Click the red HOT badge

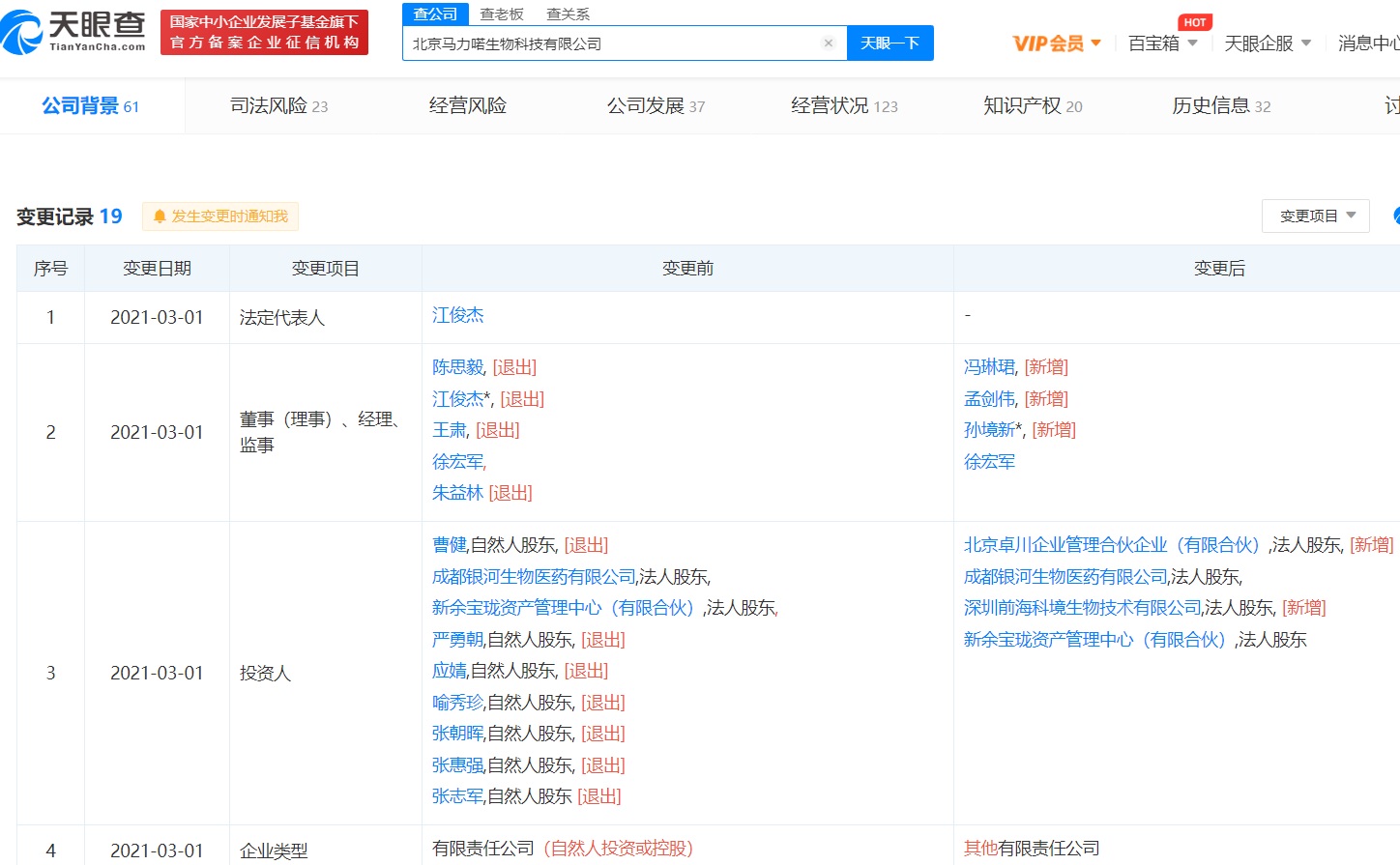pyautogui.click(x=1195, y=22)
